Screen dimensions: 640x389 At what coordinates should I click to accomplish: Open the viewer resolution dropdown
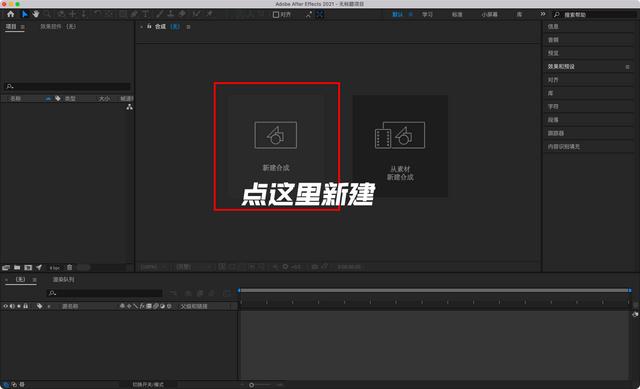tap(193, 267)
